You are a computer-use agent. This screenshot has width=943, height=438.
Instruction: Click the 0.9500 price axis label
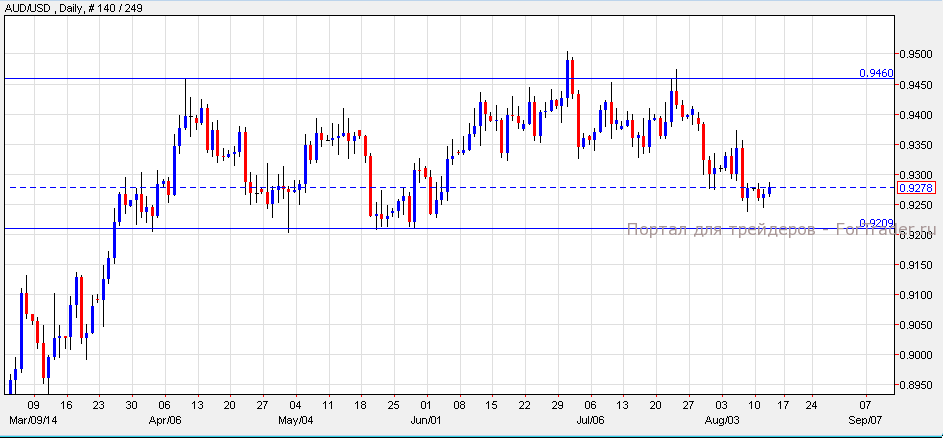[x=915, y=54]
